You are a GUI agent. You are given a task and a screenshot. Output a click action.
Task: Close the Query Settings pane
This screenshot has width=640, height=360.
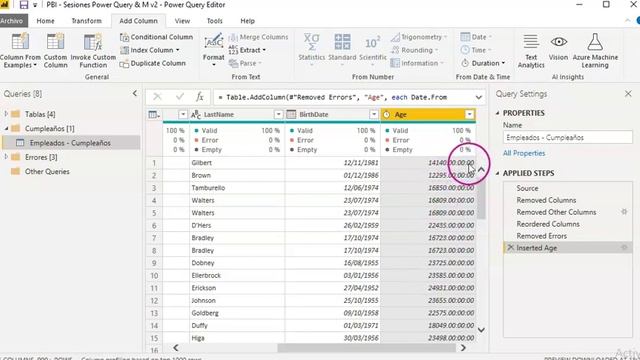[628, 94]
